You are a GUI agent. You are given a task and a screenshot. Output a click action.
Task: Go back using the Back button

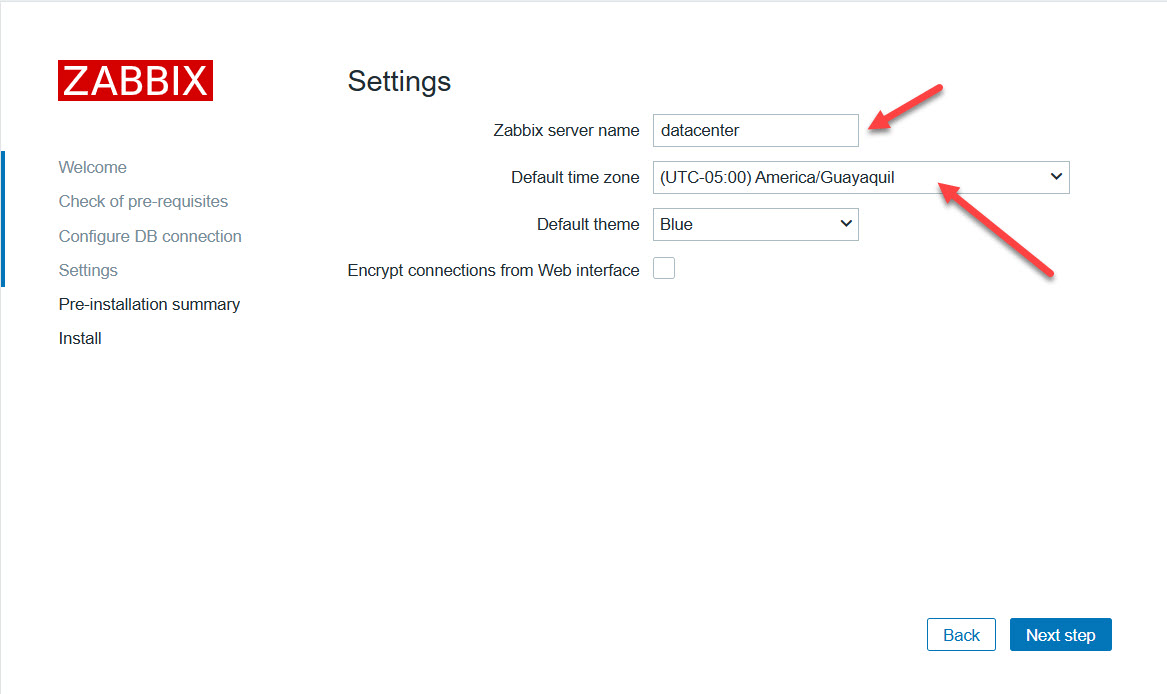click(961, 635)
